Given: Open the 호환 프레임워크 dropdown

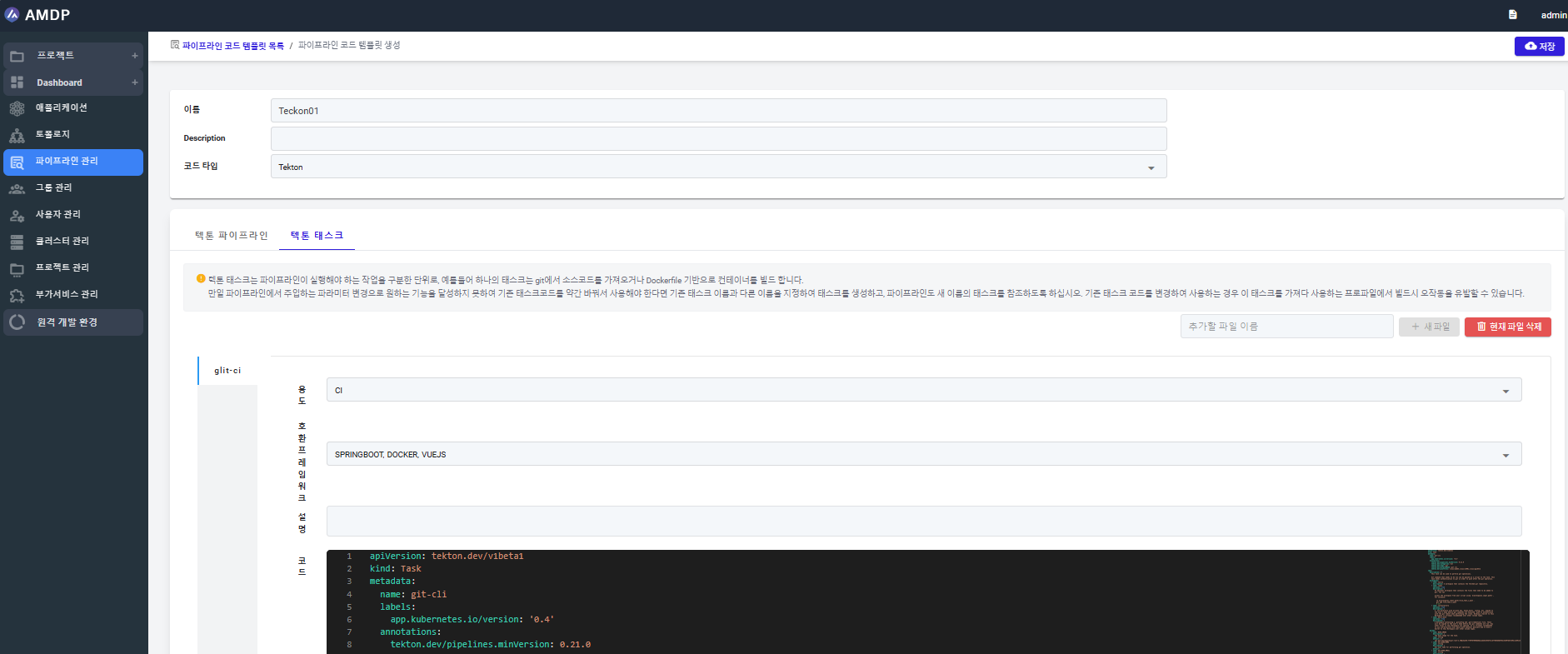Looking at the screenshot, I should pos(924,454).
